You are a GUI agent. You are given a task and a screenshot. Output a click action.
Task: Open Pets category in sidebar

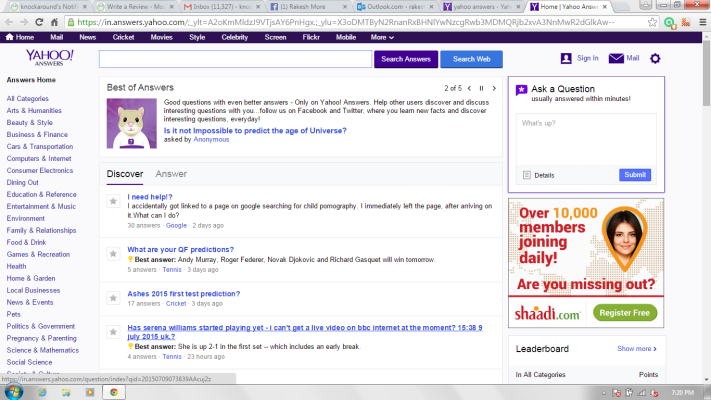point(14,314)
